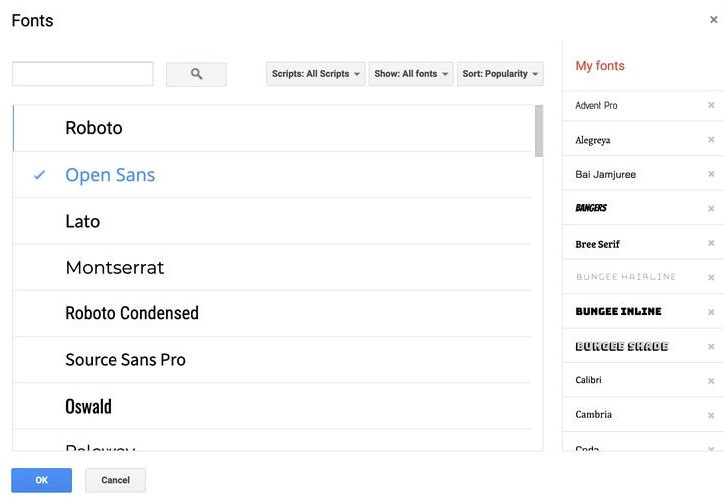Image resolution: width=724 pixels, height=498 pixels.
Task: Remove Bungee Shade from My fonts
Action: (x=711, y=346)
